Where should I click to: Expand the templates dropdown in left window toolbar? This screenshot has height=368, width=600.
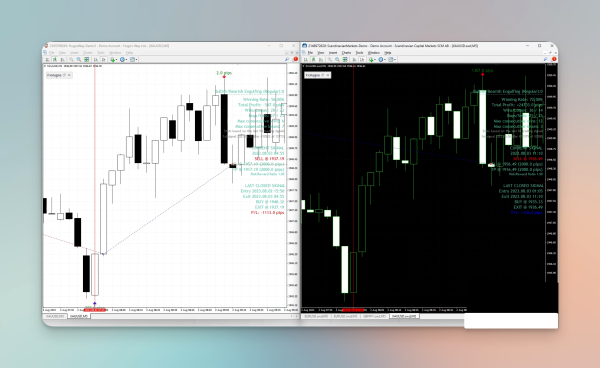click(134, 60)
